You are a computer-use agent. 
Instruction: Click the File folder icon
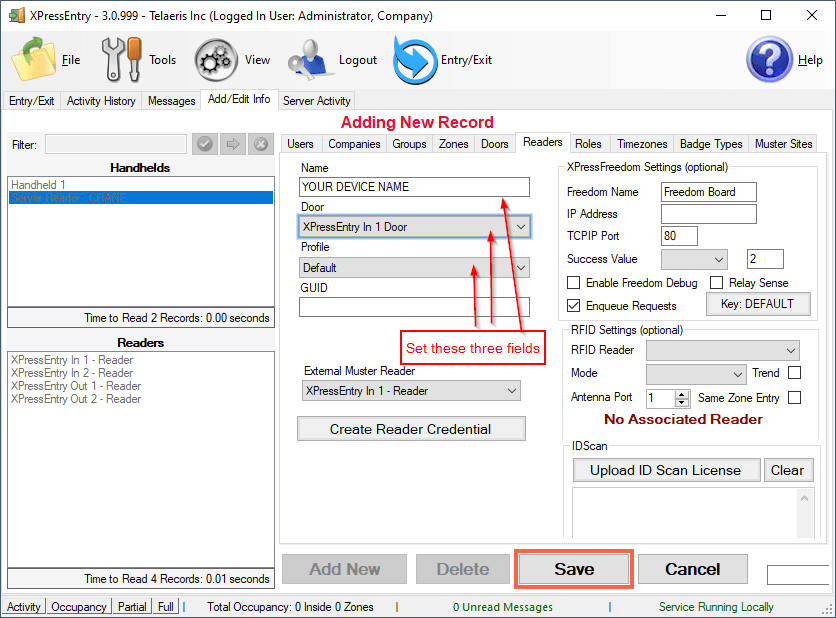click(33, 59)
